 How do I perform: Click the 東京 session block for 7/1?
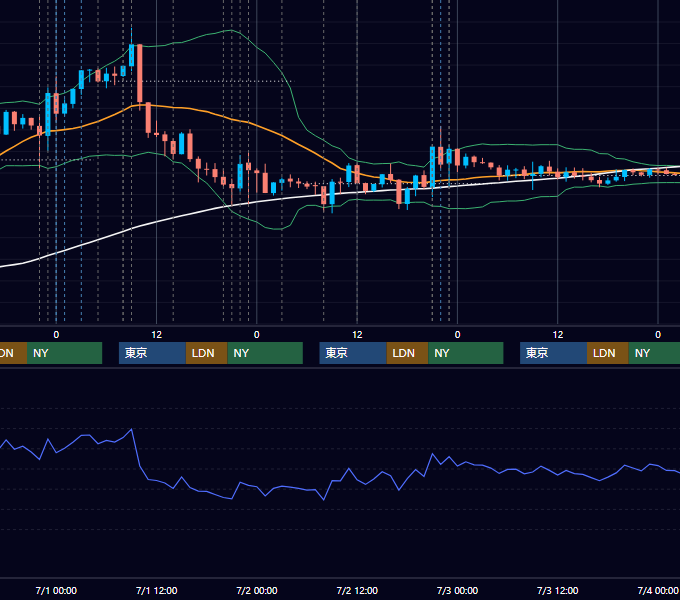pyautogui.click(x=152, y=353)
